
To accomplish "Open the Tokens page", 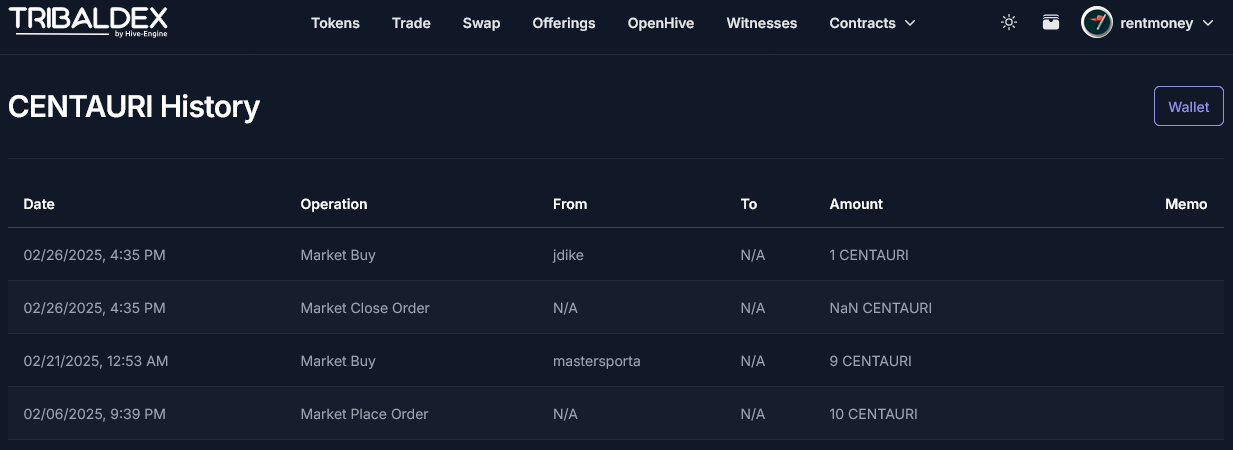I will 335,23.
